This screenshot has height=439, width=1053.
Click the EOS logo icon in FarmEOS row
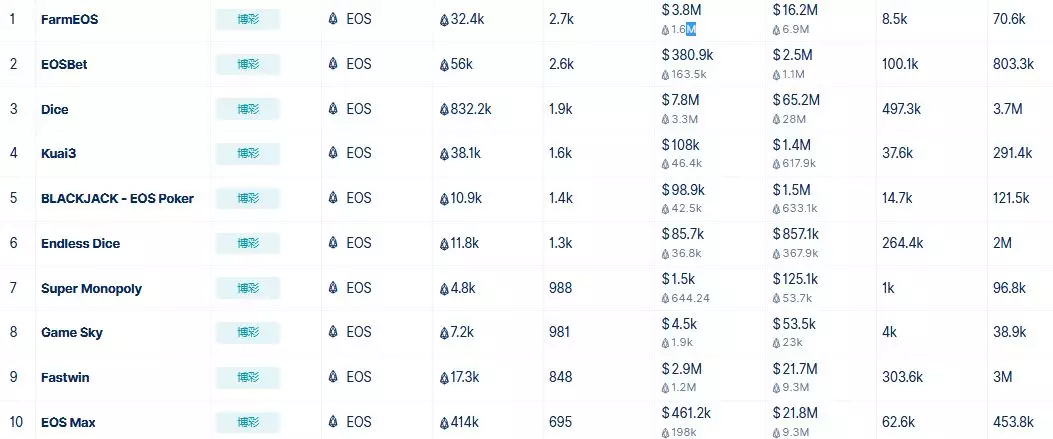333,19
